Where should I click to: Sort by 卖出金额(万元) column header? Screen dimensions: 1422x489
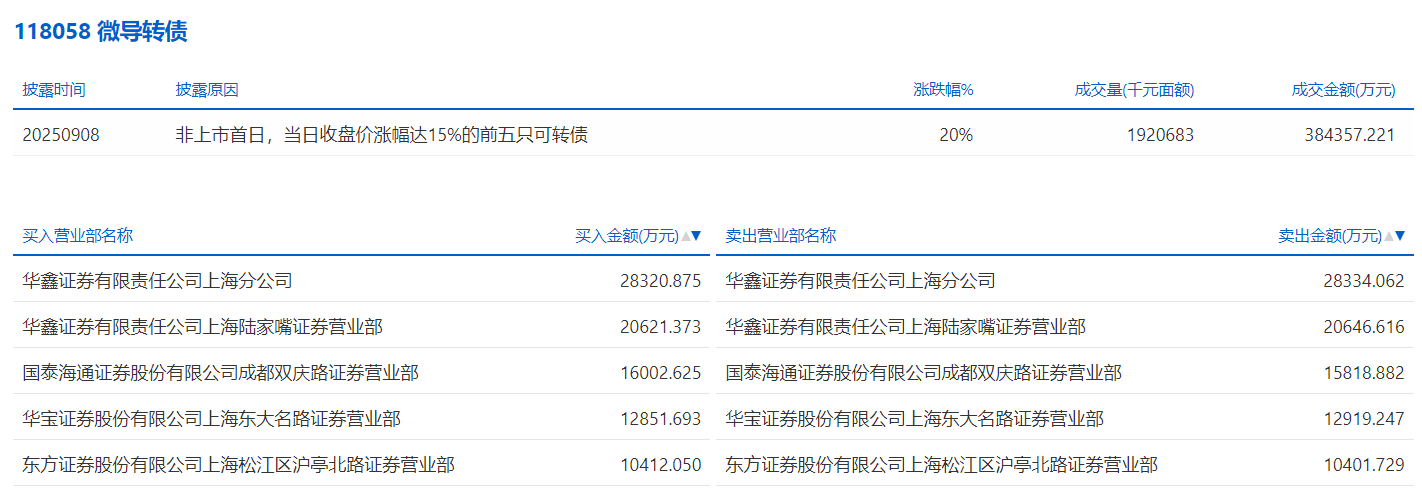pos(1329,236)
